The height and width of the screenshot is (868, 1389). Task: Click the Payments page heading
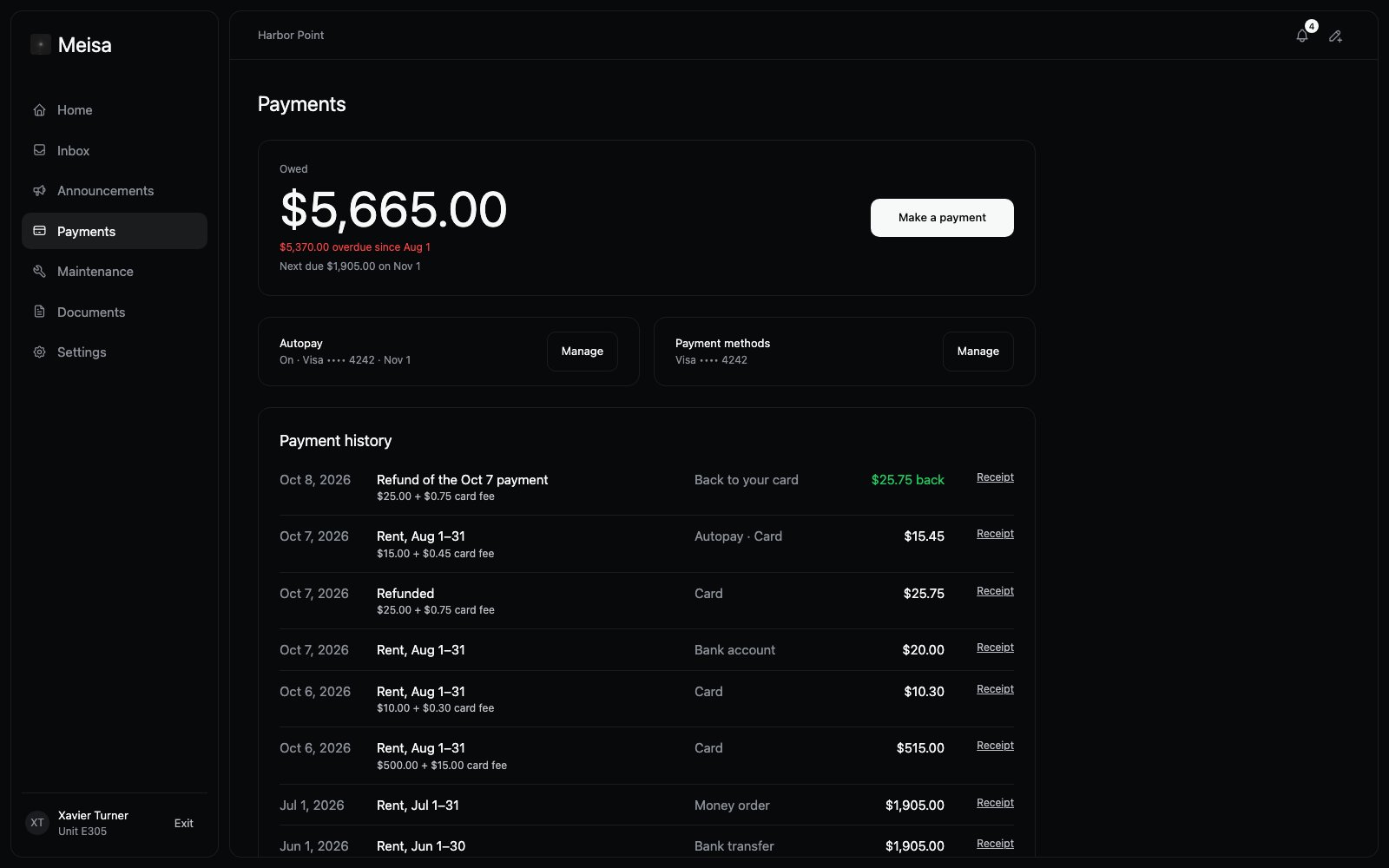[302, 104]
